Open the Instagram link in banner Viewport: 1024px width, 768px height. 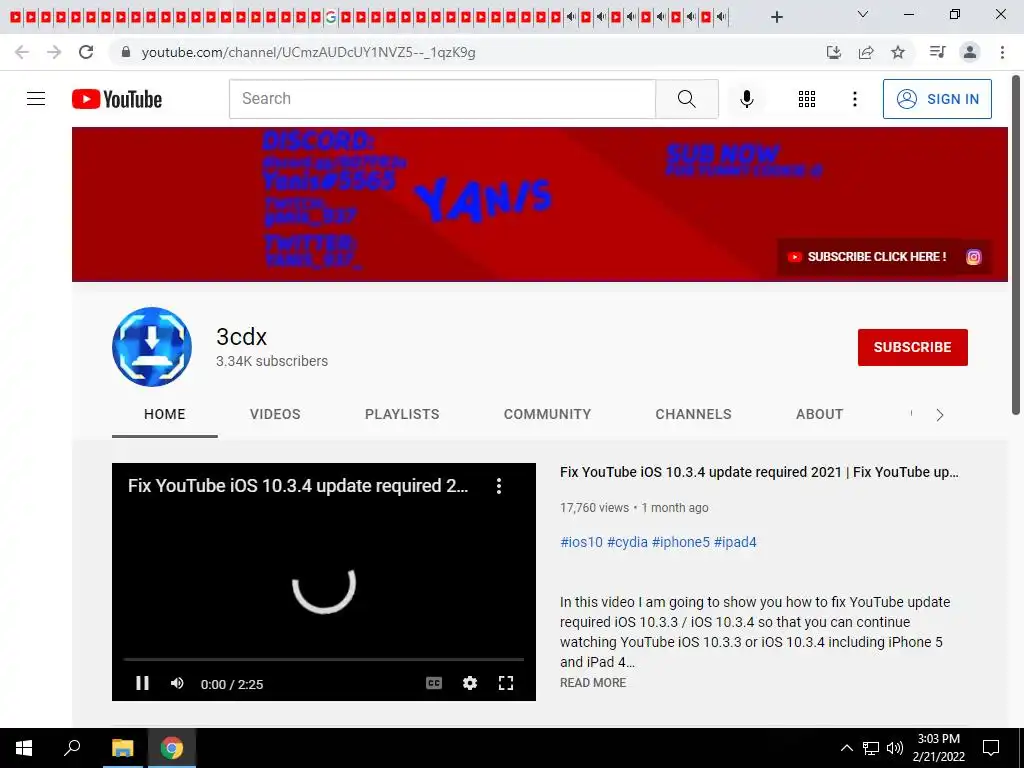973,257
